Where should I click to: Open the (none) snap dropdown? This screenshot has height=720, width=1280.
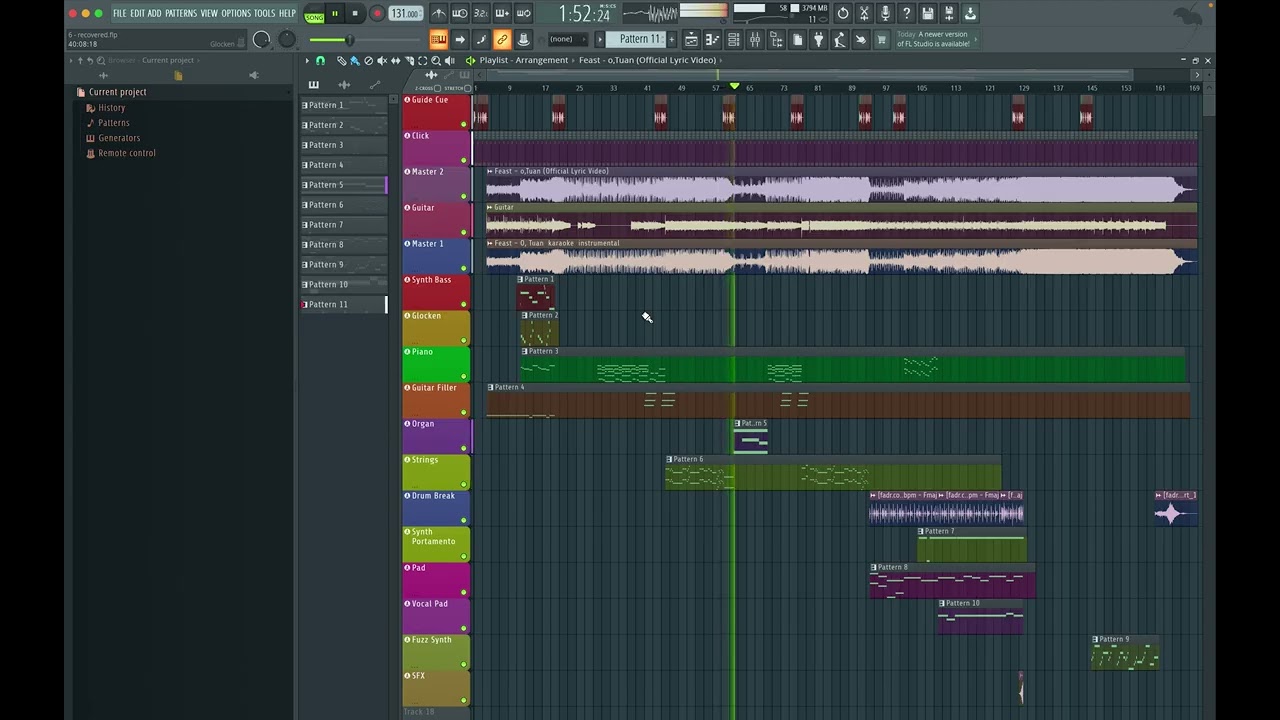(x=567, y=39)
